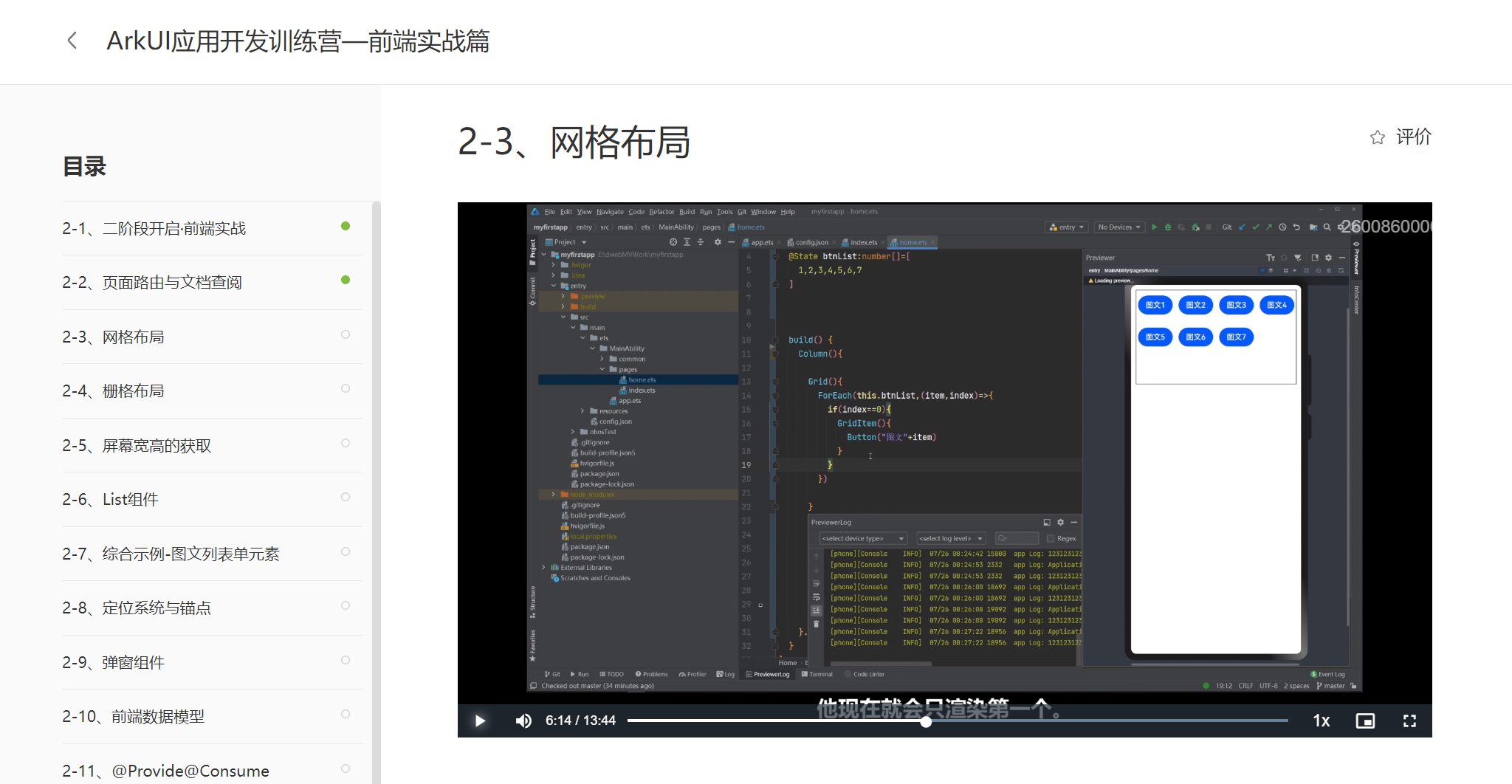Seek on the video progress bar
1512x784 pixels.
(958, 721)
